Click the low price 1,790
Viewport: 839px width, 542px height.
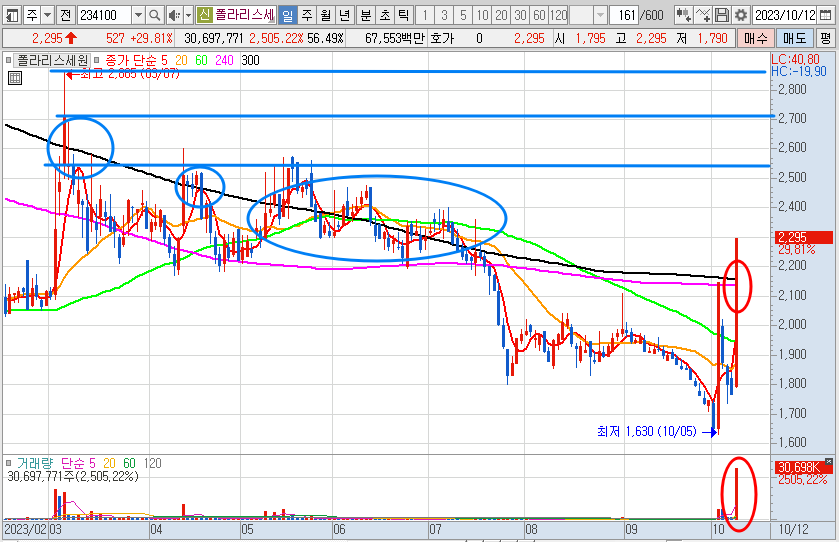pos(712,39)
